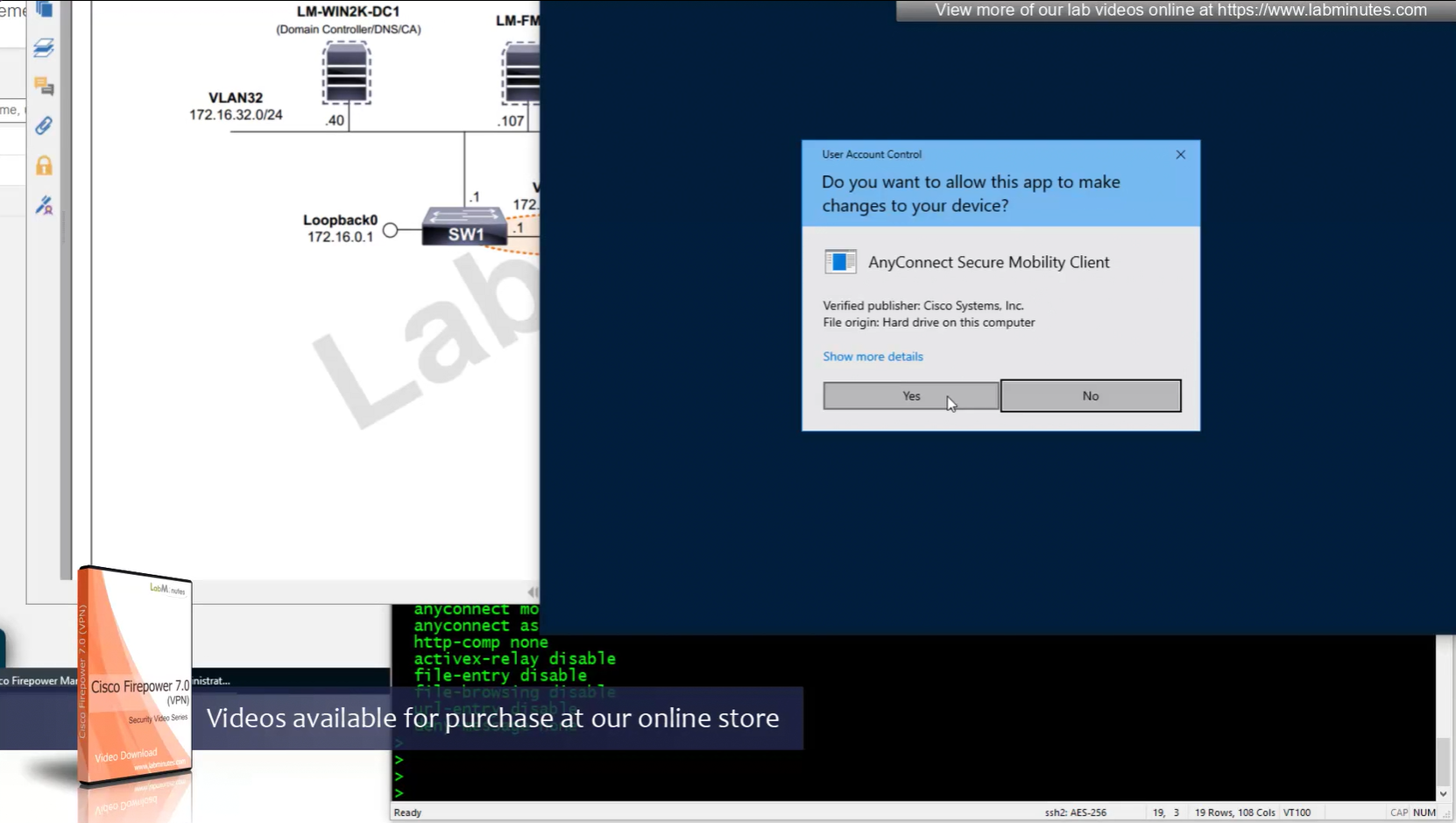The image size is (1456, 823).
Task: Open the Security lock panel
Action: [x=44, y=166]
